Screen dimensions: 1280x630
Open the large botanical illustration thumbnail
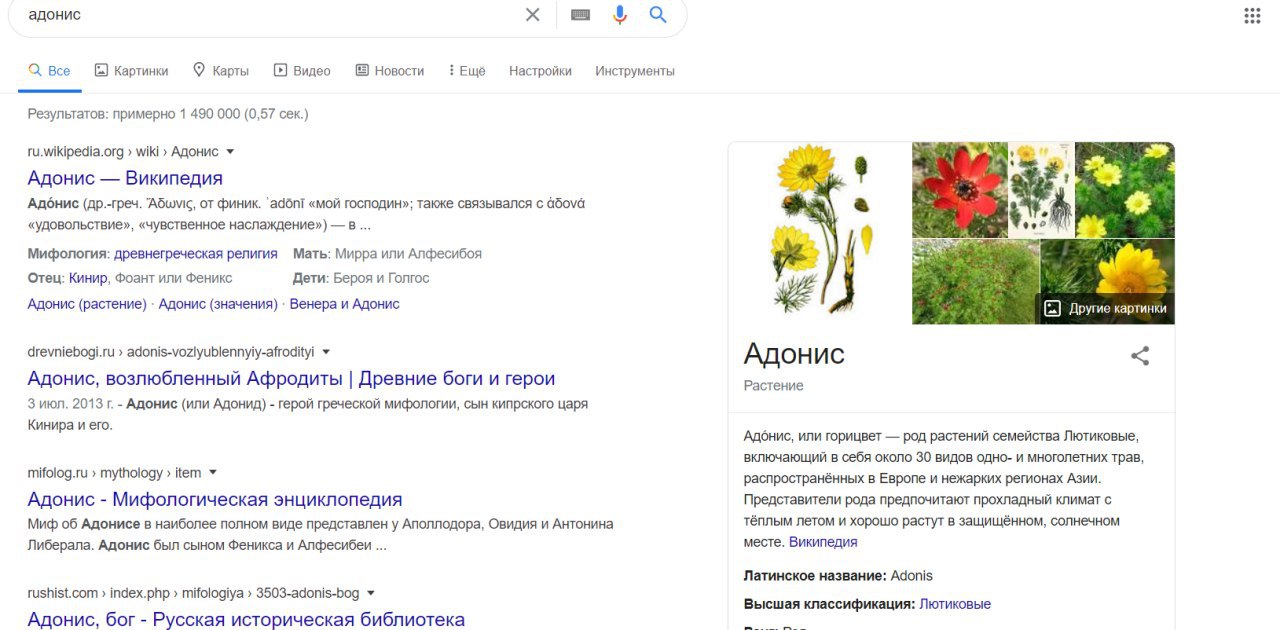820,233
